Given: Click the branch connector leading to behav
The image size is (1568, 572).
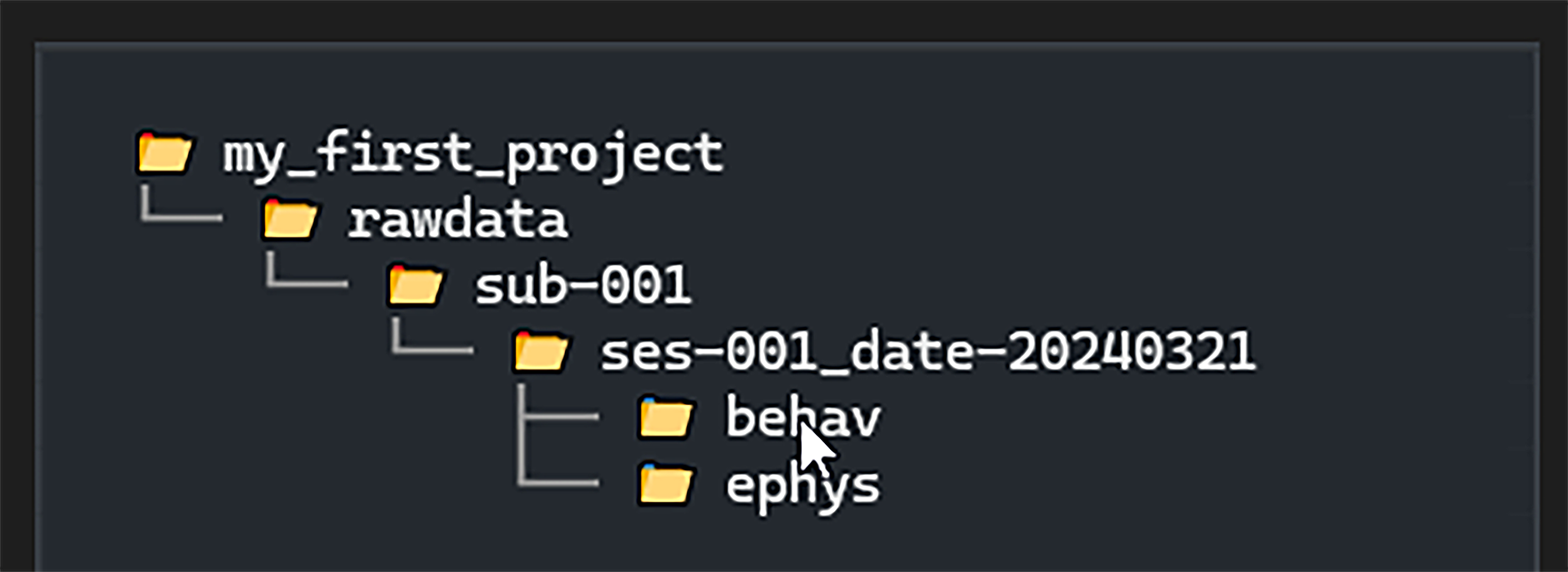Looking at the screenshot, I should [x=557, y=415].
